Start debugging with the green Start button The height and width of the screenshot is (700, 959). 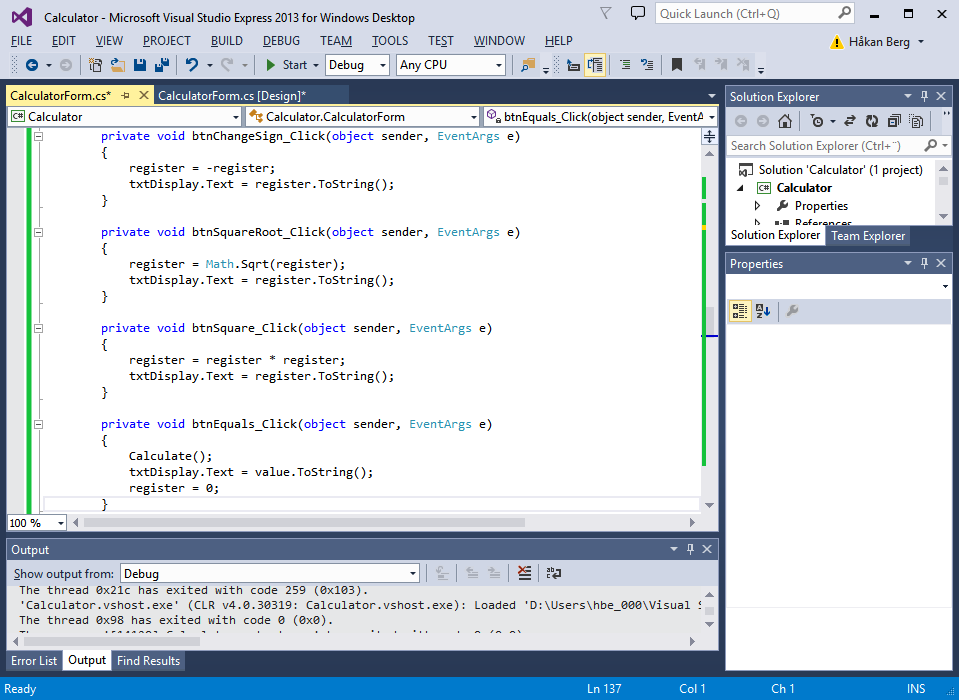pos(287,65)
